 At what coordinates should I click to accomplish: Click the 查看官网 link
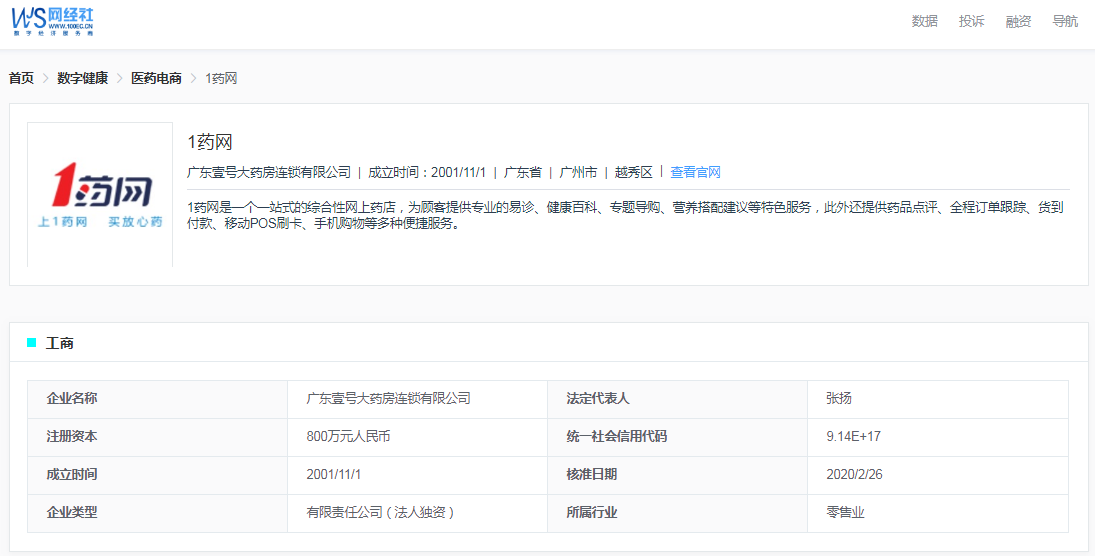[695, 172]
